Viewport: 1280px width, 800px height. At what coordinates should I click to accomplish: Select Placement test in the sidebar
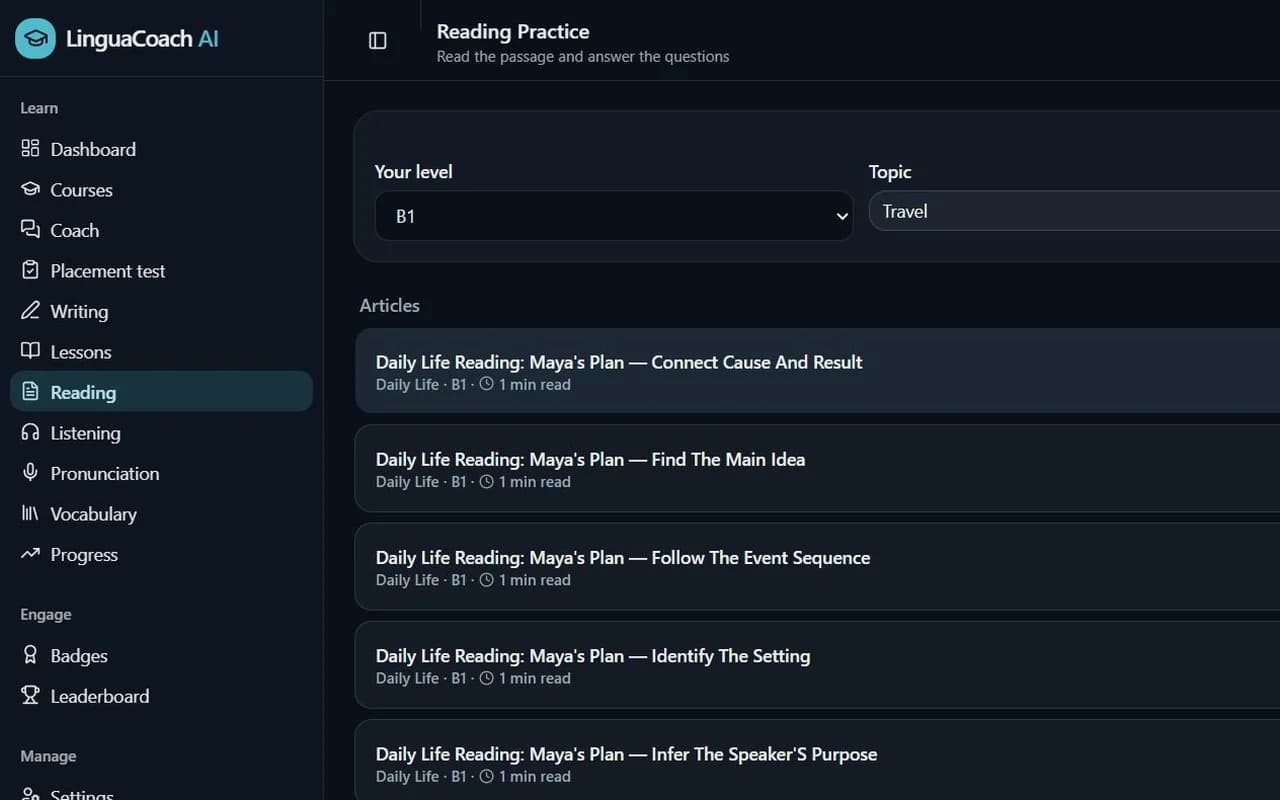point(161,271)
